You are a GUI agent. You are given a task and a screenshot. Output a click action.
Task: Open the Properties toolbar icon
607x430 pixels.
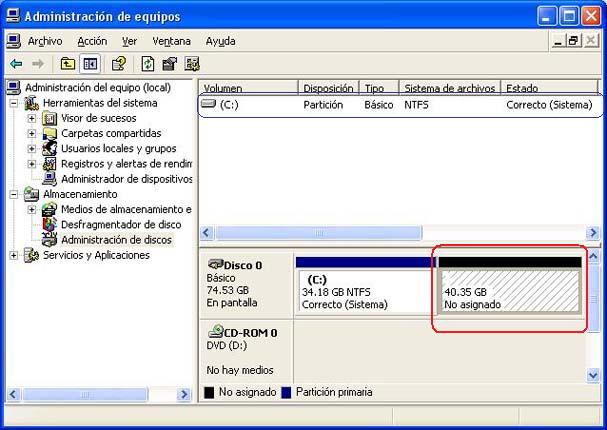click(170, 63)
